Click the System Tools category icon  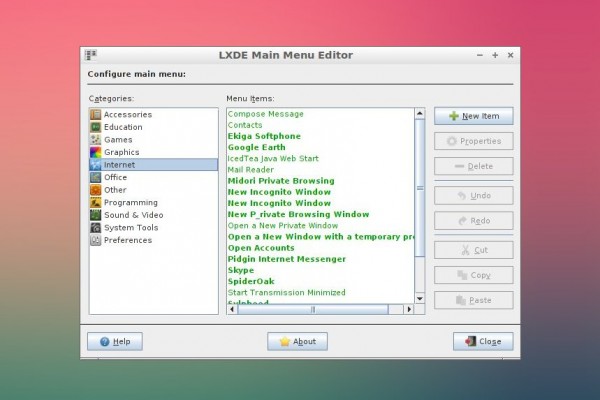pyautogui.click(x=96, y=227)
